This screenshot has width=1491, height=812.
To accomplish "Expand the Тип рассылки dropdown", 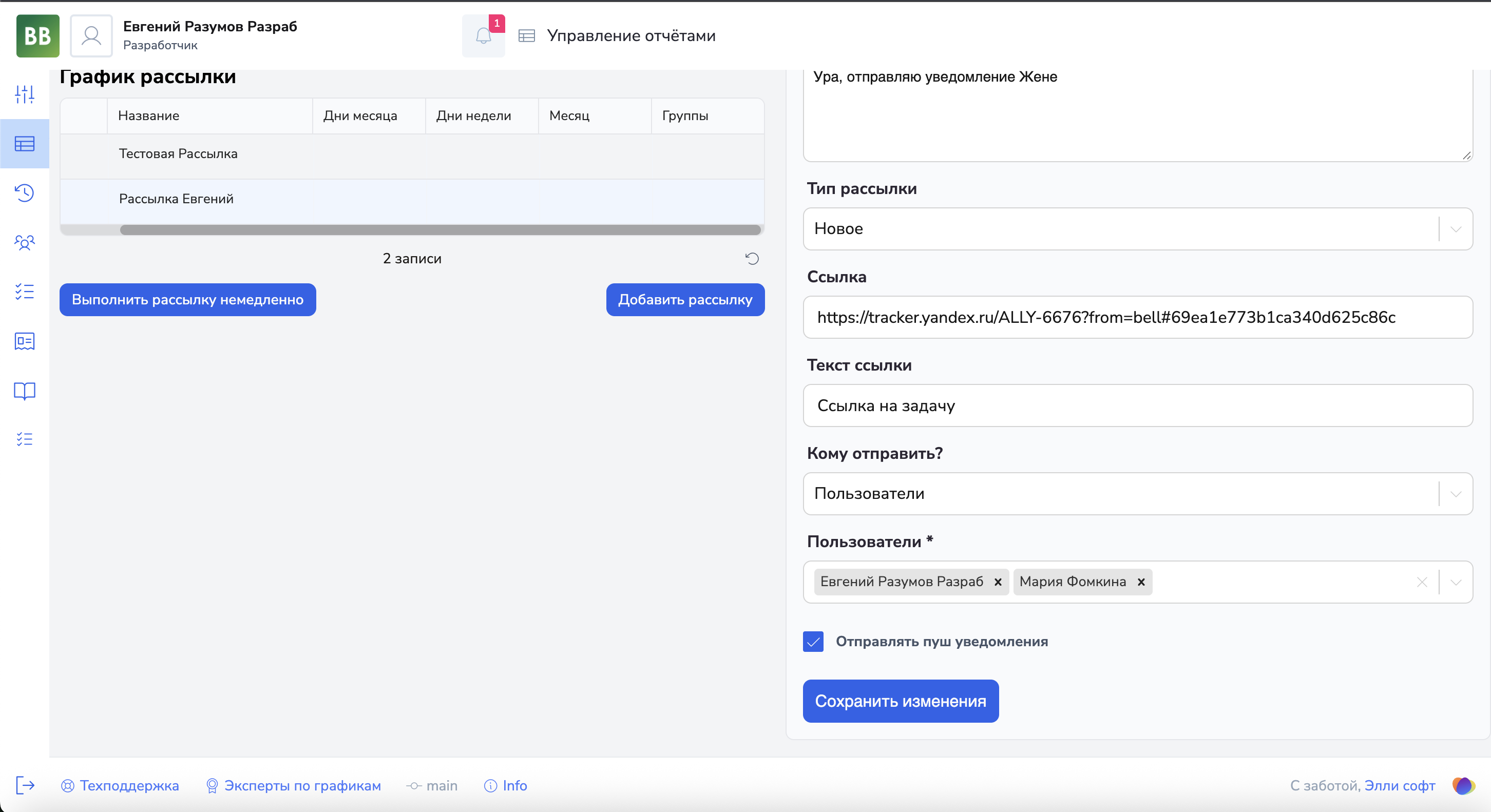I will [x=1456, y=229].
